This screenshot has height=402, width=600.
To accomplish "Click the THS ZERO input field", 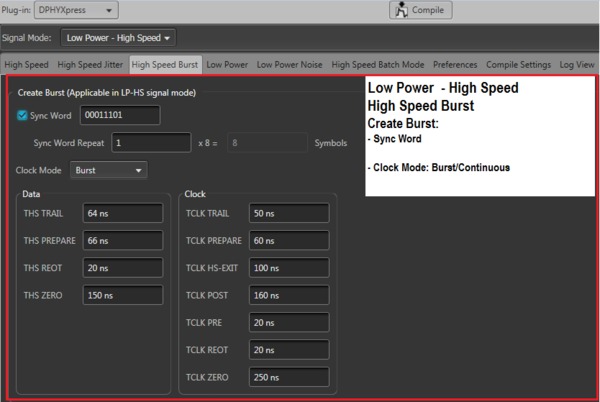I will click(122, 295).
